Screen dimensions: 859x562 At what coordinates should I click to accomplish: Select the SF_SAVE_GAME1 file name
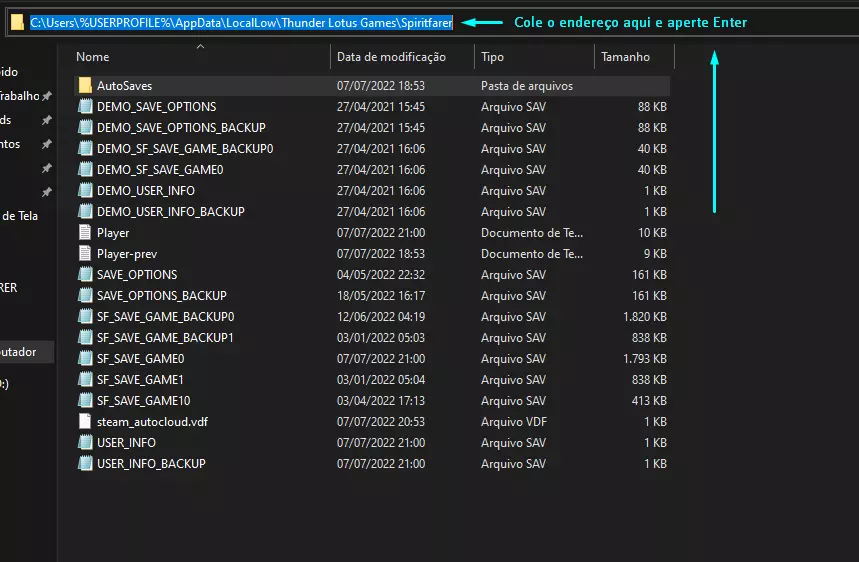[140, 380]
